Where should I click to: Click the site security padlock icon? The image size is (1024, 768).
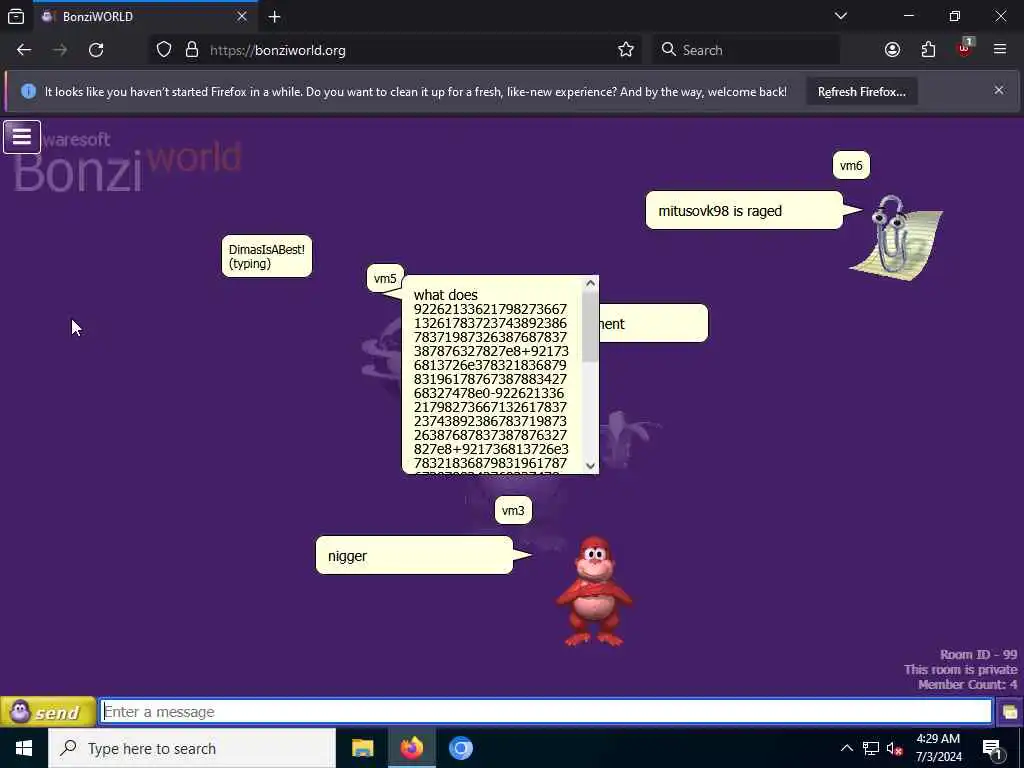[191, 50]
